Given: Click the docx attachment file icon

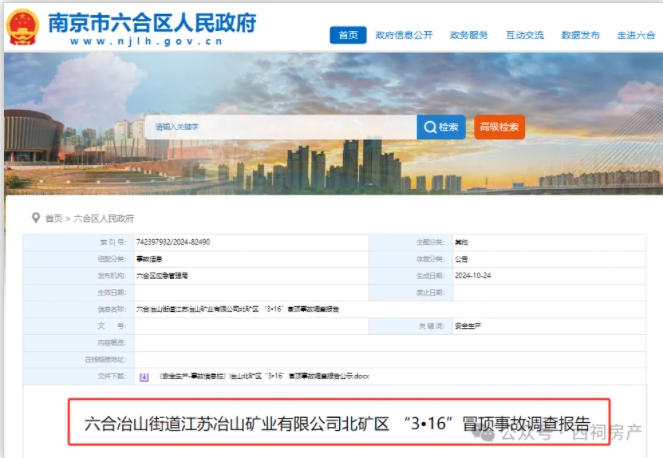Looking at the screenshot, I should tap(144, 377).
